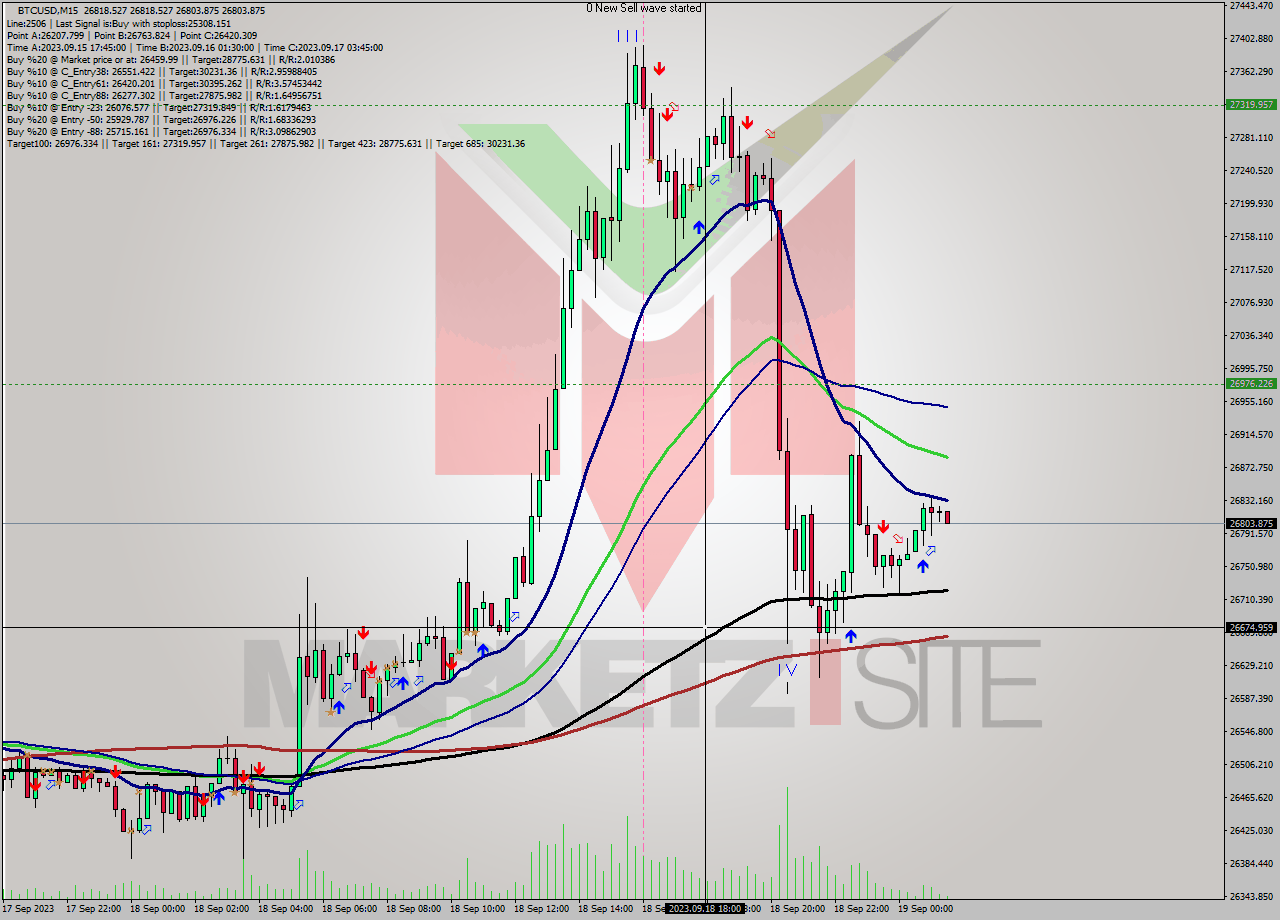This screenshot has height=920, width=1280.
Task: Click the 26587.390 price axis label
Action: (1252, 698)
